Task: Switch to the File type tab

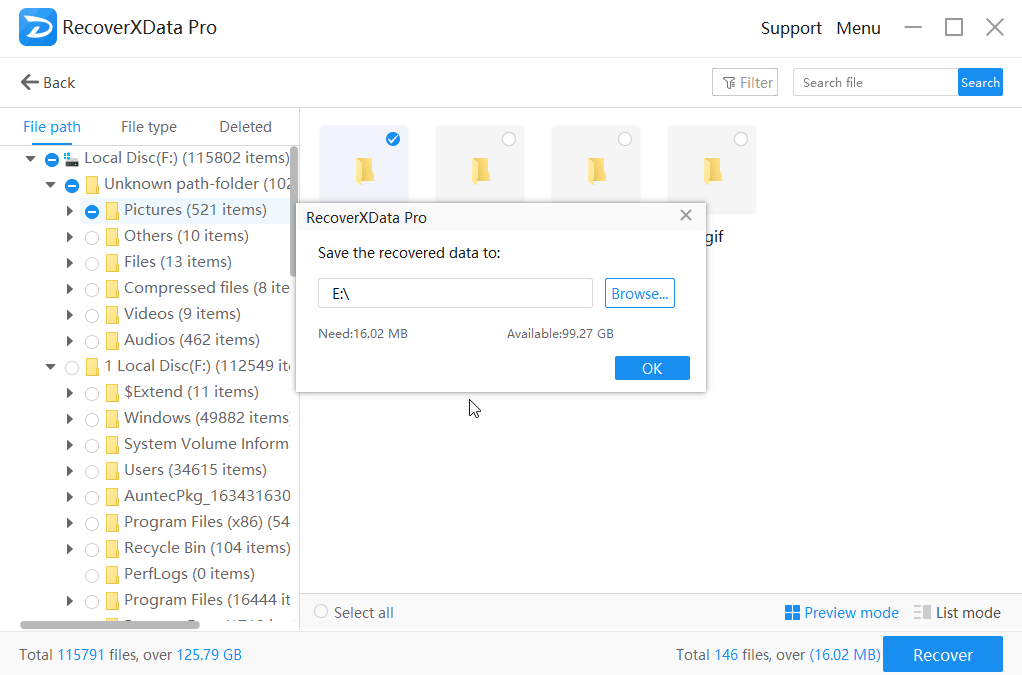Action: point(149,127)
